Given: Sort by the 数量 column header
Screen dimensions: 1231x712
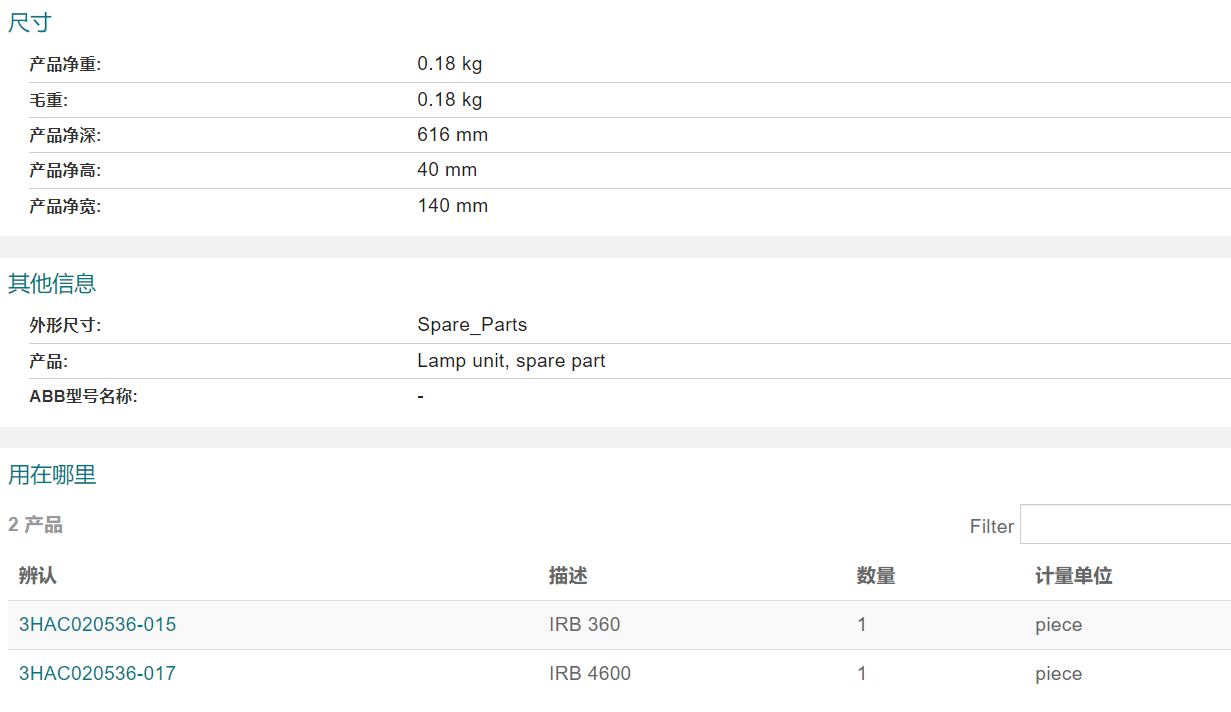Looking at the screenshot, I should click(x=876, y=576).
